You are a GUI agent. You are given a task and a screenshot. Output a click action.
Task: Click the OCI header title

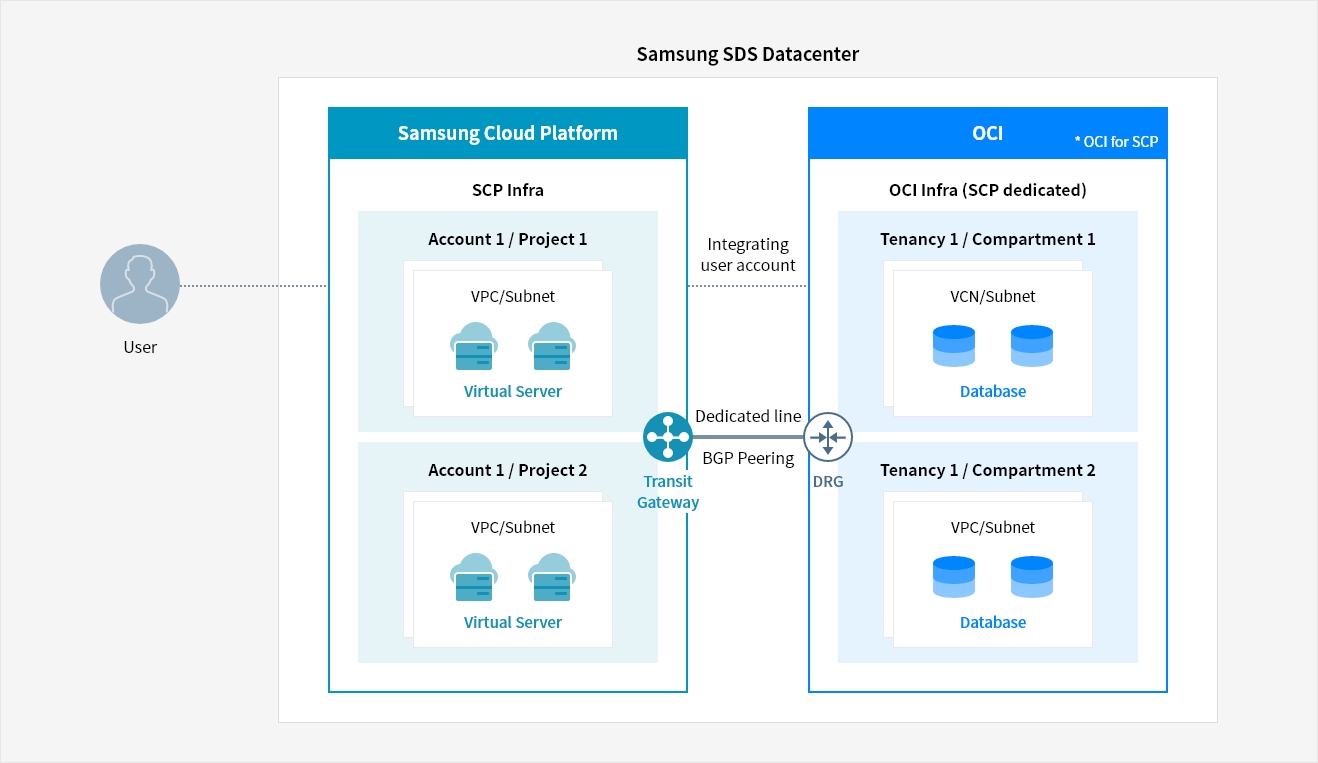tap(988, 133)
